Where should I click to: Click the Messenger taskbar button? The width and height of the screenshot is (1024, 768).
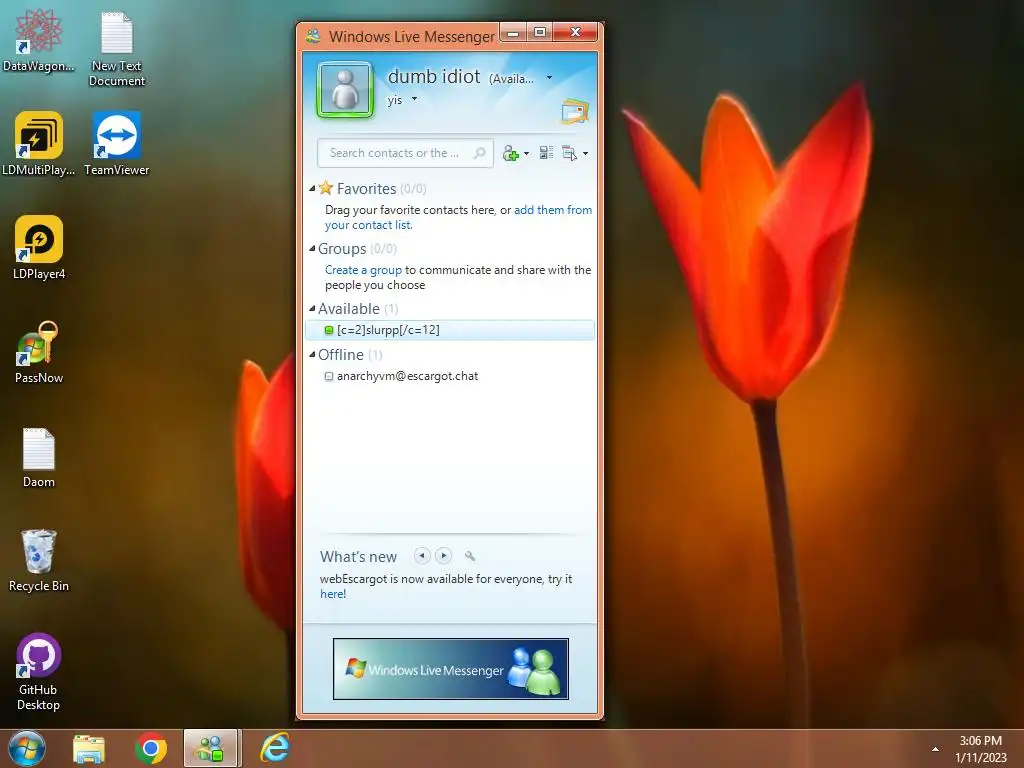click(x=211, y=748)
